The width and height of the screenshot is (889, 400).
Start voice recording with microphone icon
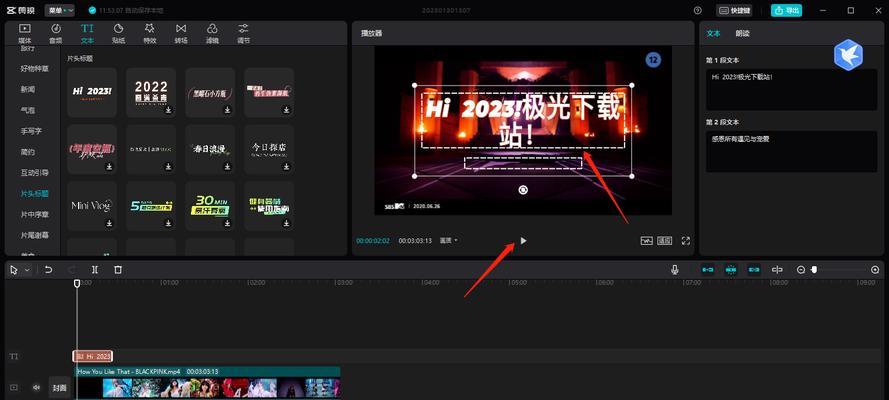click(675, 270)
